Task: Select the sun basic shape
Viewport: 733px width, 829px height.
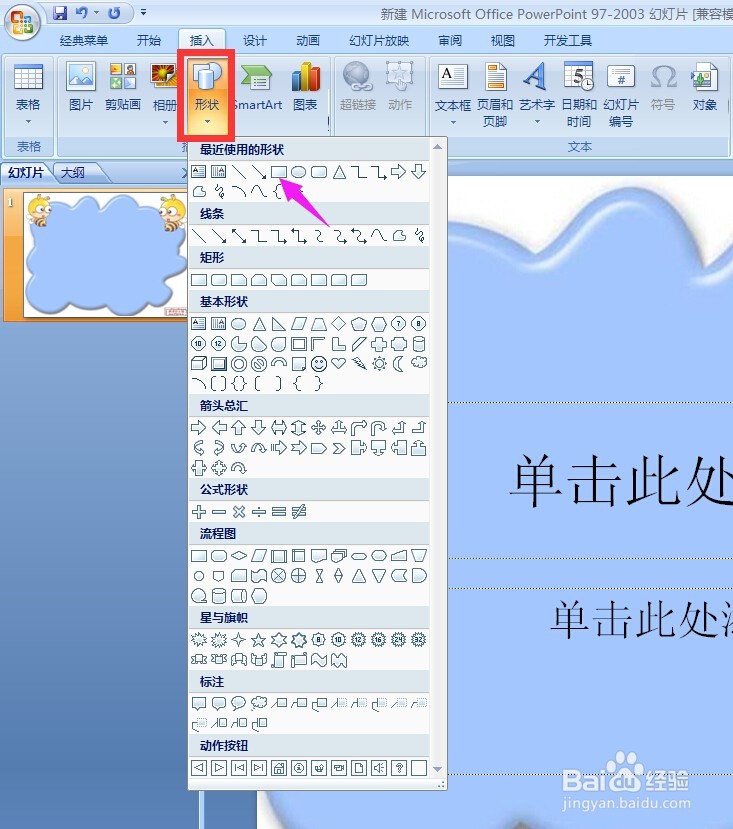Action: [379, 363]
